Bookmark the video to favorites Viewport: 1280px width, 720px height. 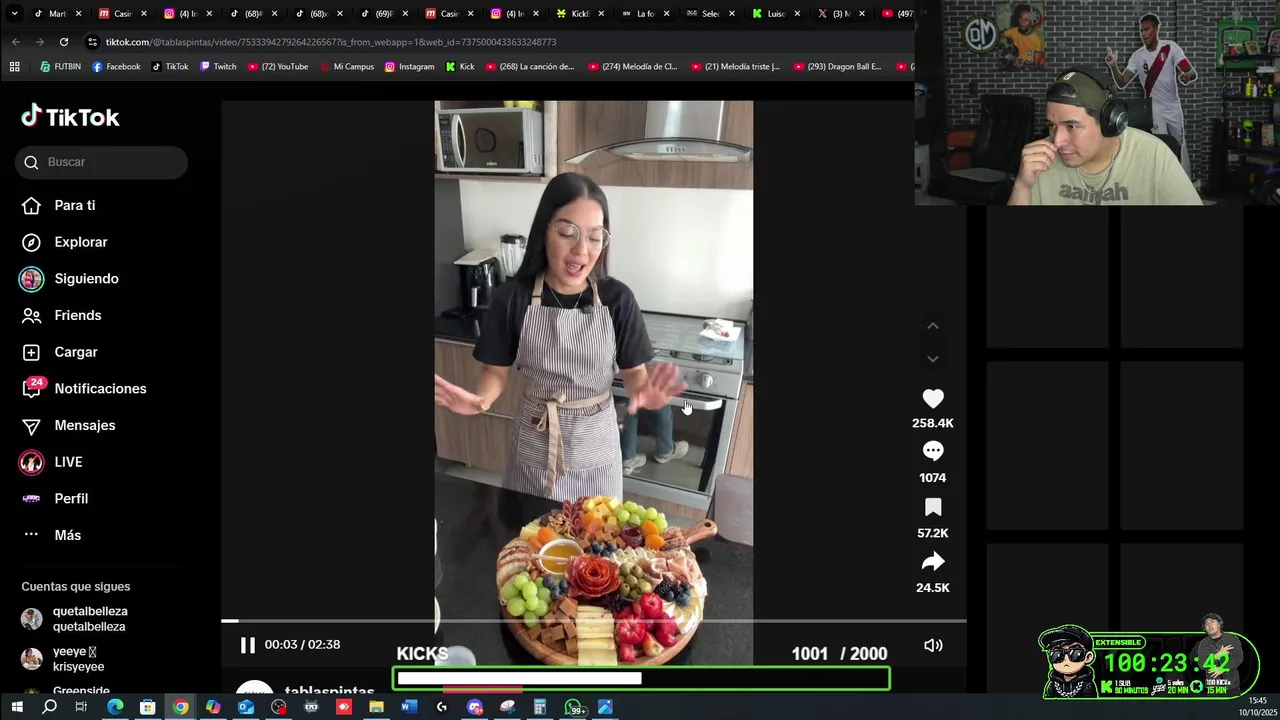[933, 507]
